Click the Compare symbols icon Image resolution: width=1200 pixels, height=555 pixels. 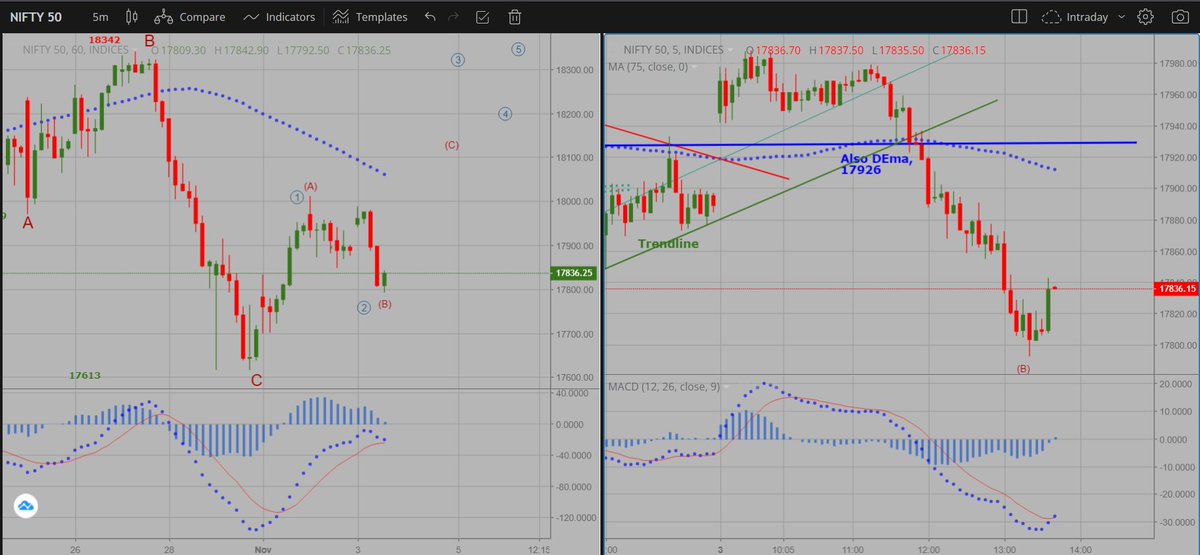165,17
